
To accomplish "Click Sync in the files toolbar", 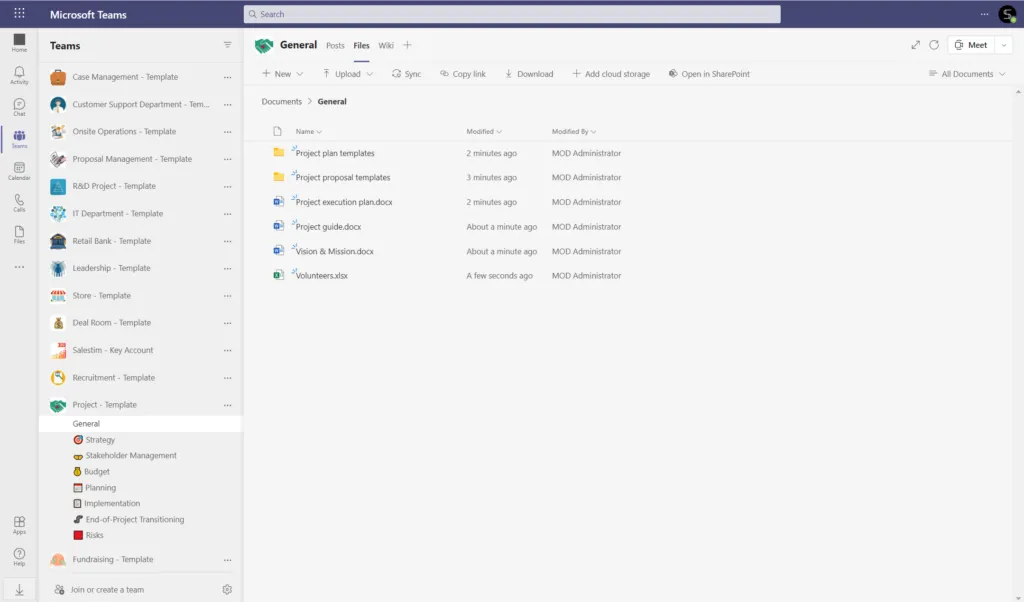I will coord(406,74).
